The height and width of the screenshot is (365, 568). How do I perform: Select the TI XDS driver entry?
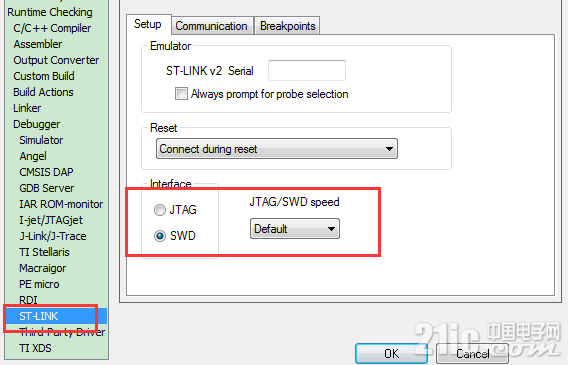(x=35, y=348)
